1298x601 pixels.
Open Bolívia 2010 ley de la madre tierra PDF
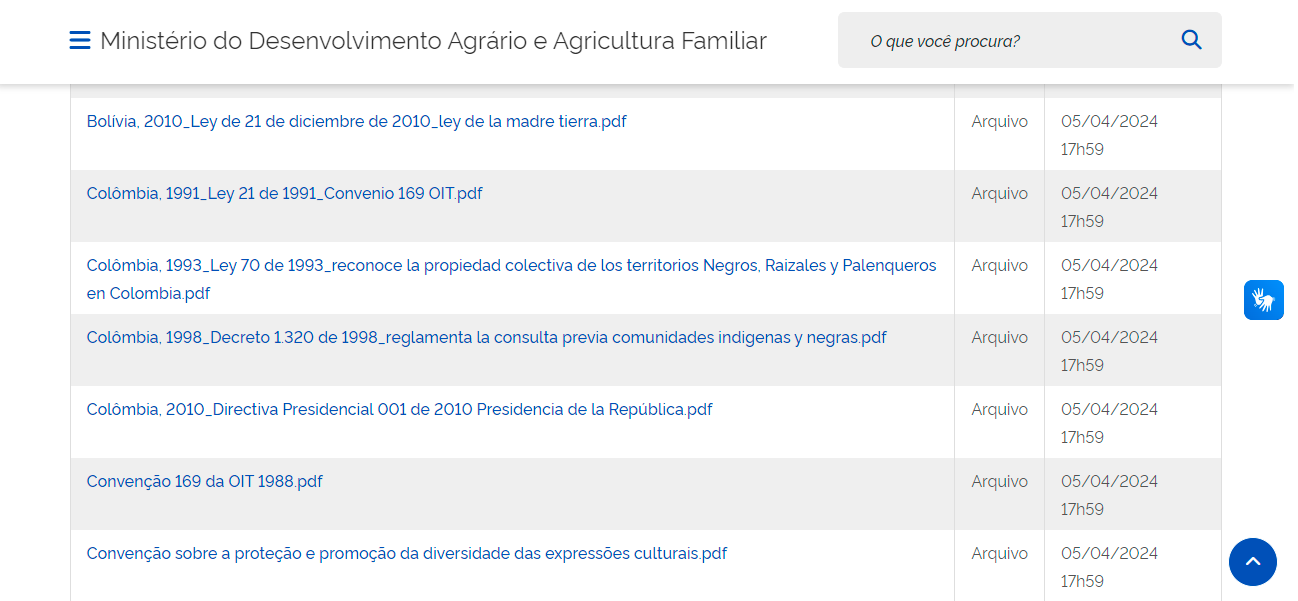pos(357,122)
